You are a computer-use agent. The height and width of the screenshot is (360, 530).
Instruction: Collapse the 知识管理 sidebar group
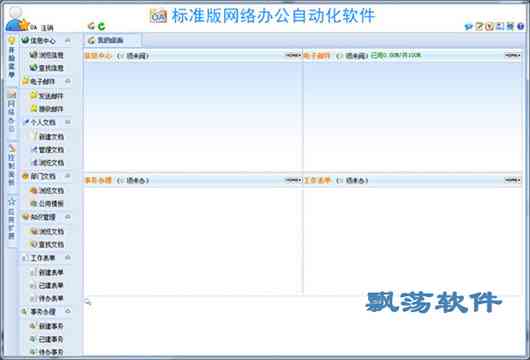(x=68, y=217)
